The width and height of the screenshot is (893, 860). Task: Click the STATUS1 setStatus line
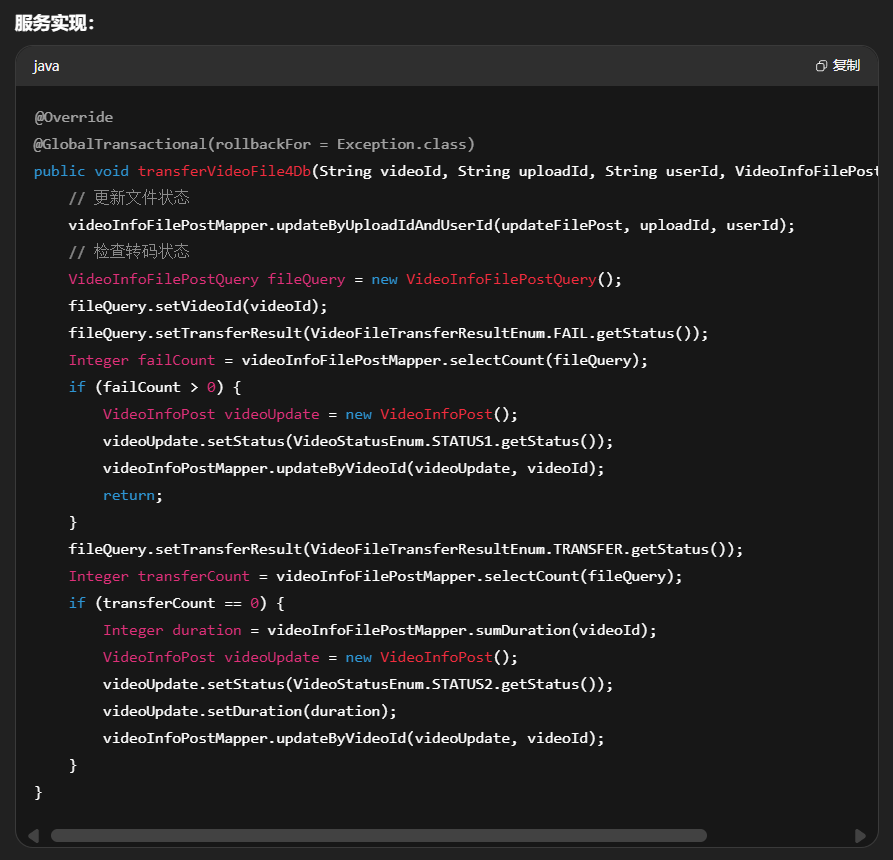tap(357, 441)
